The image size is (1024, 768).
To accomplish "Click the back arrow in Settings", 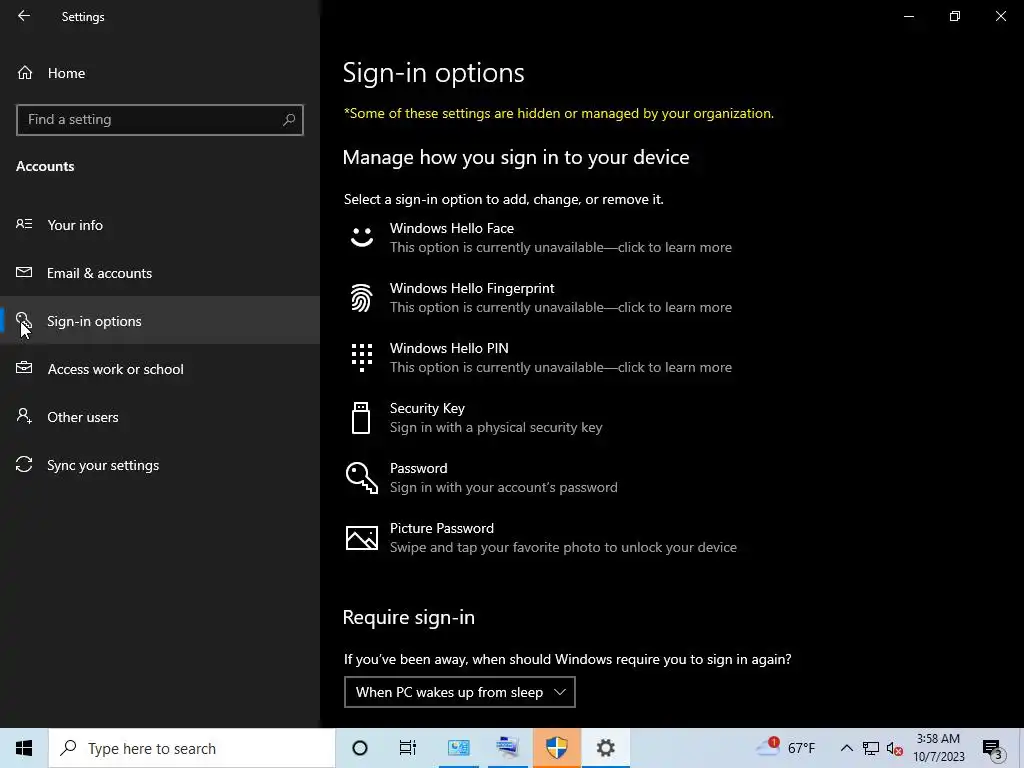I will (24, 16).
